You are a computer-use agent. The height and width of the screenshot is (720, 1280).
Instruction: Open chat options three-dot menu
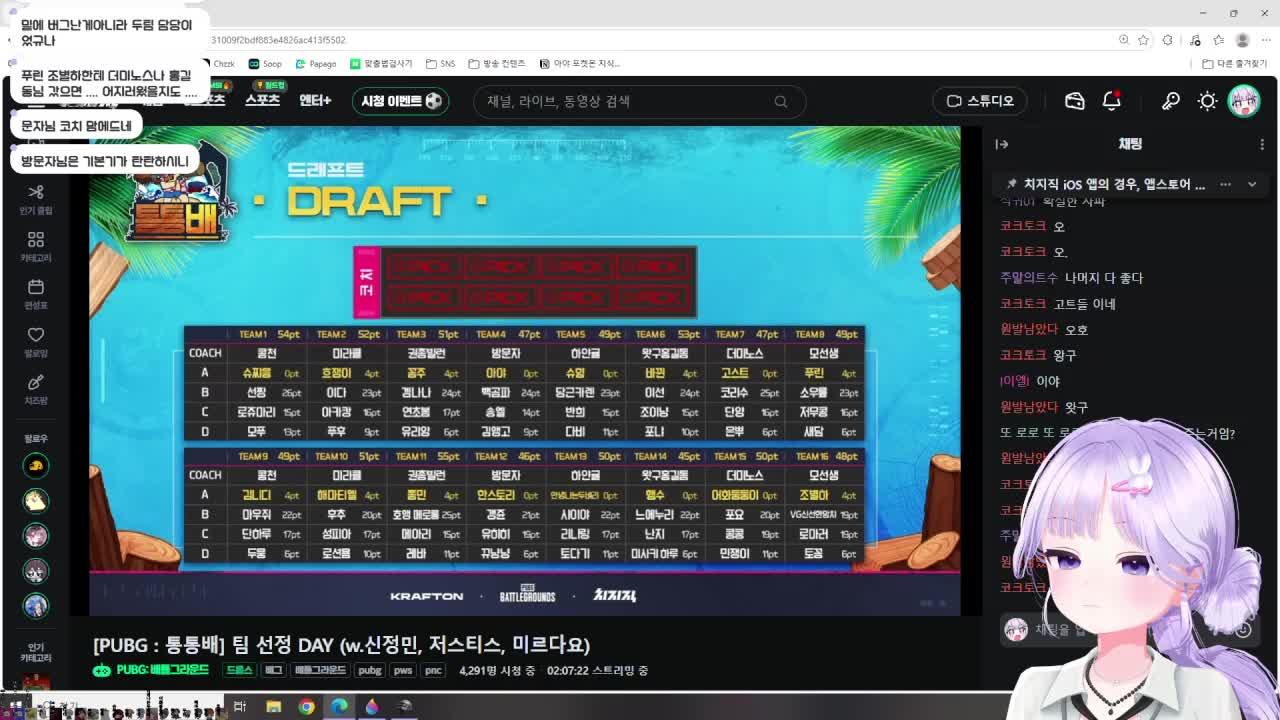tap(1262, 144)
